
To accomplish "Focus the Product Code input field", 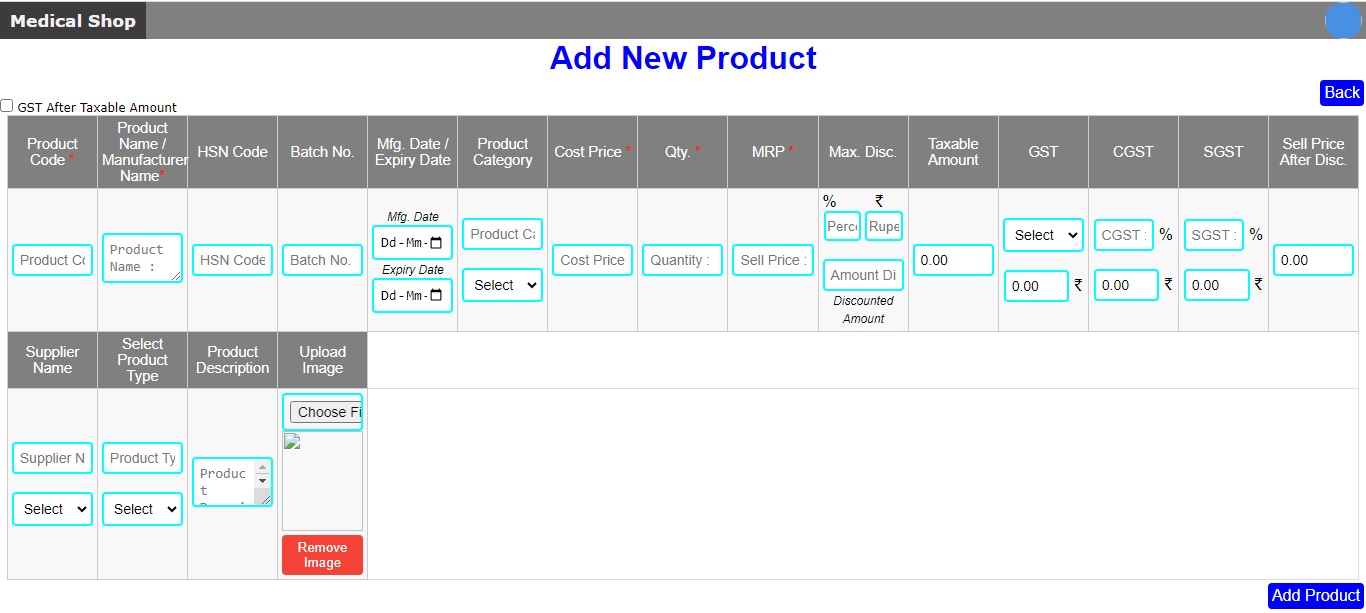I will tap(52, 260).
